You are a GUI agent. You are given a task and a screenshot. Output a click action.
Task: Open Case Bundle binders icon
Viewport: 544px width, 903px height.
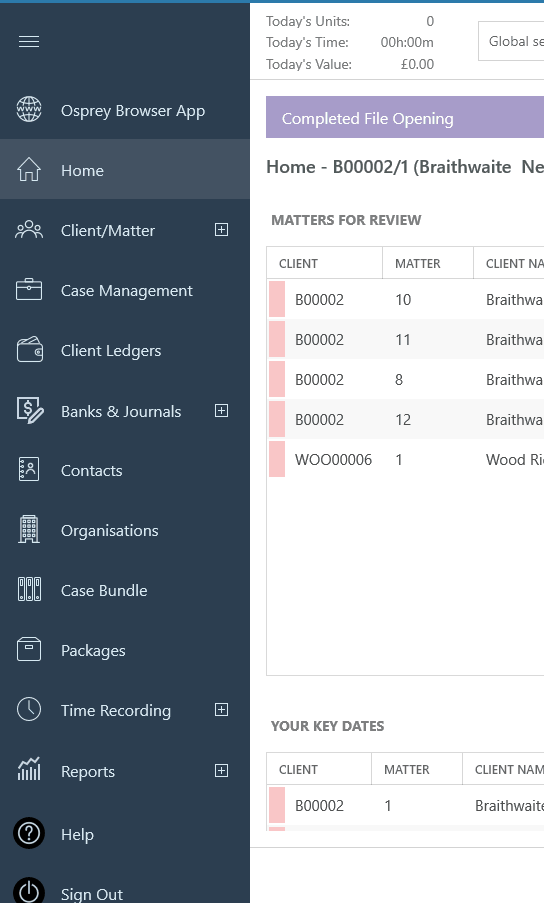29,589
